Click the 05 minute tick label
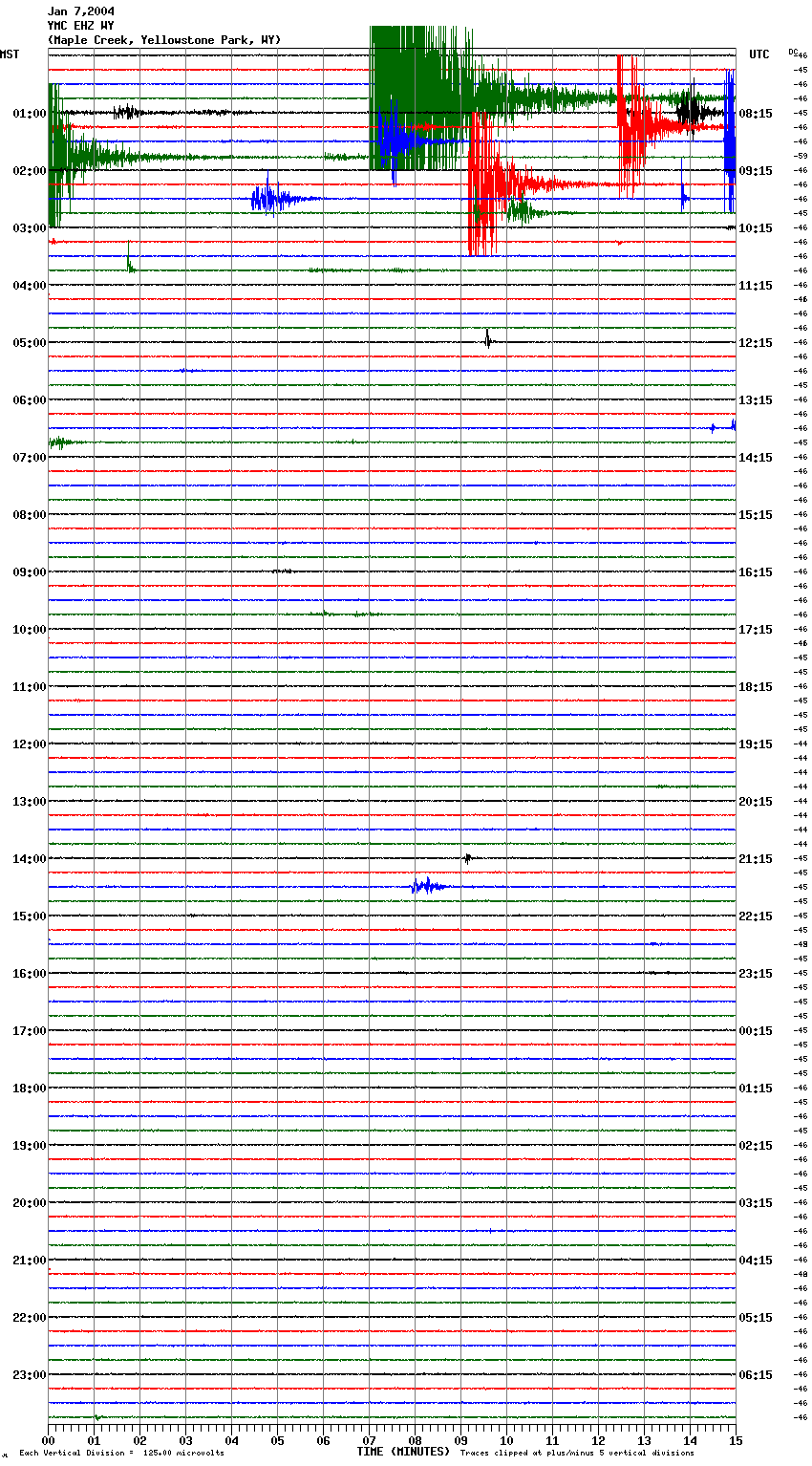The height and width of the screenshot is (1466, 812). (278, 1440)
